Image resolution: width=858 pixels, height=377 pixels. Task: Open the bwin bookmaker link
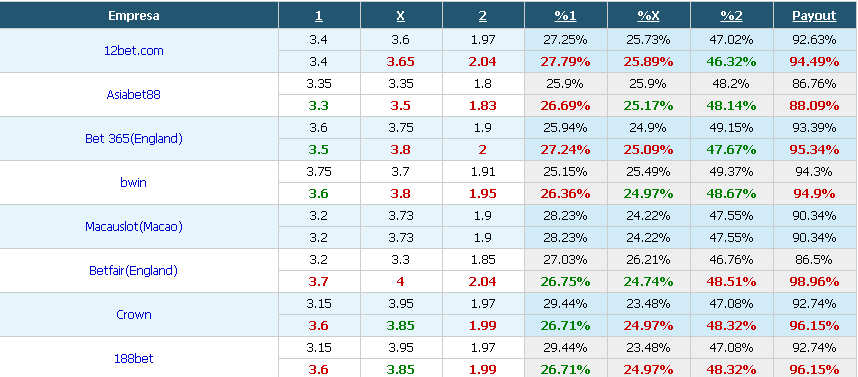tap(134, 183)
